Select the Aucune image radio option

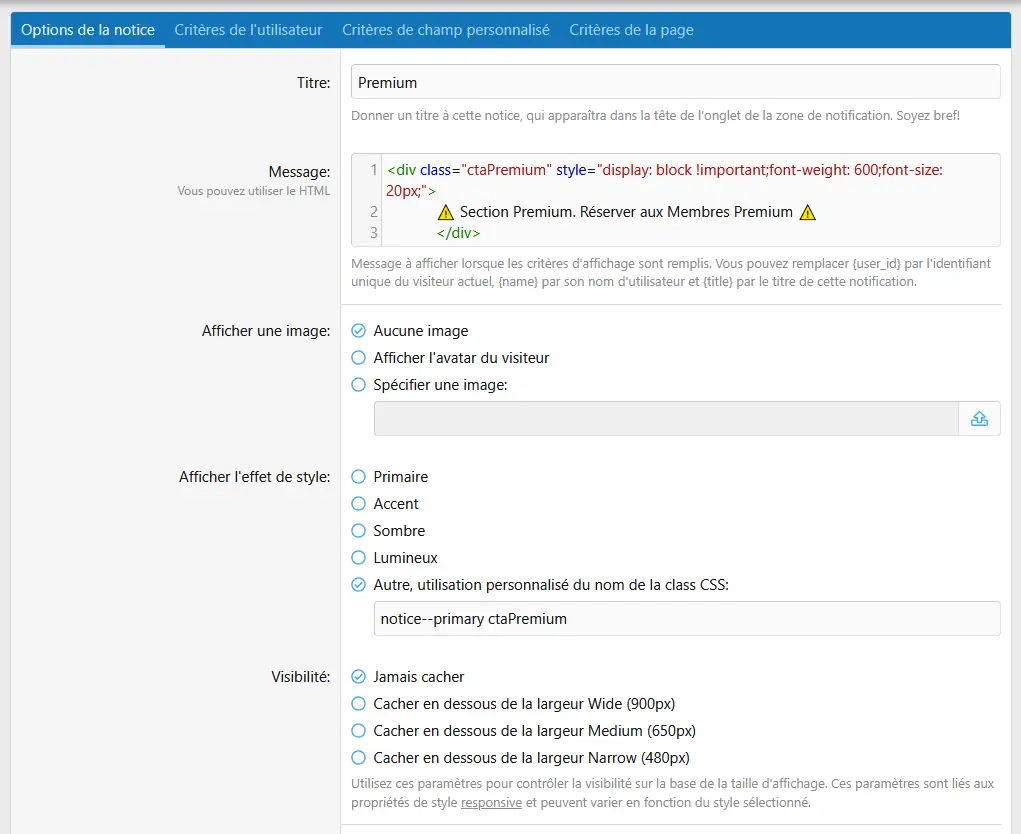tap(359, 331)
